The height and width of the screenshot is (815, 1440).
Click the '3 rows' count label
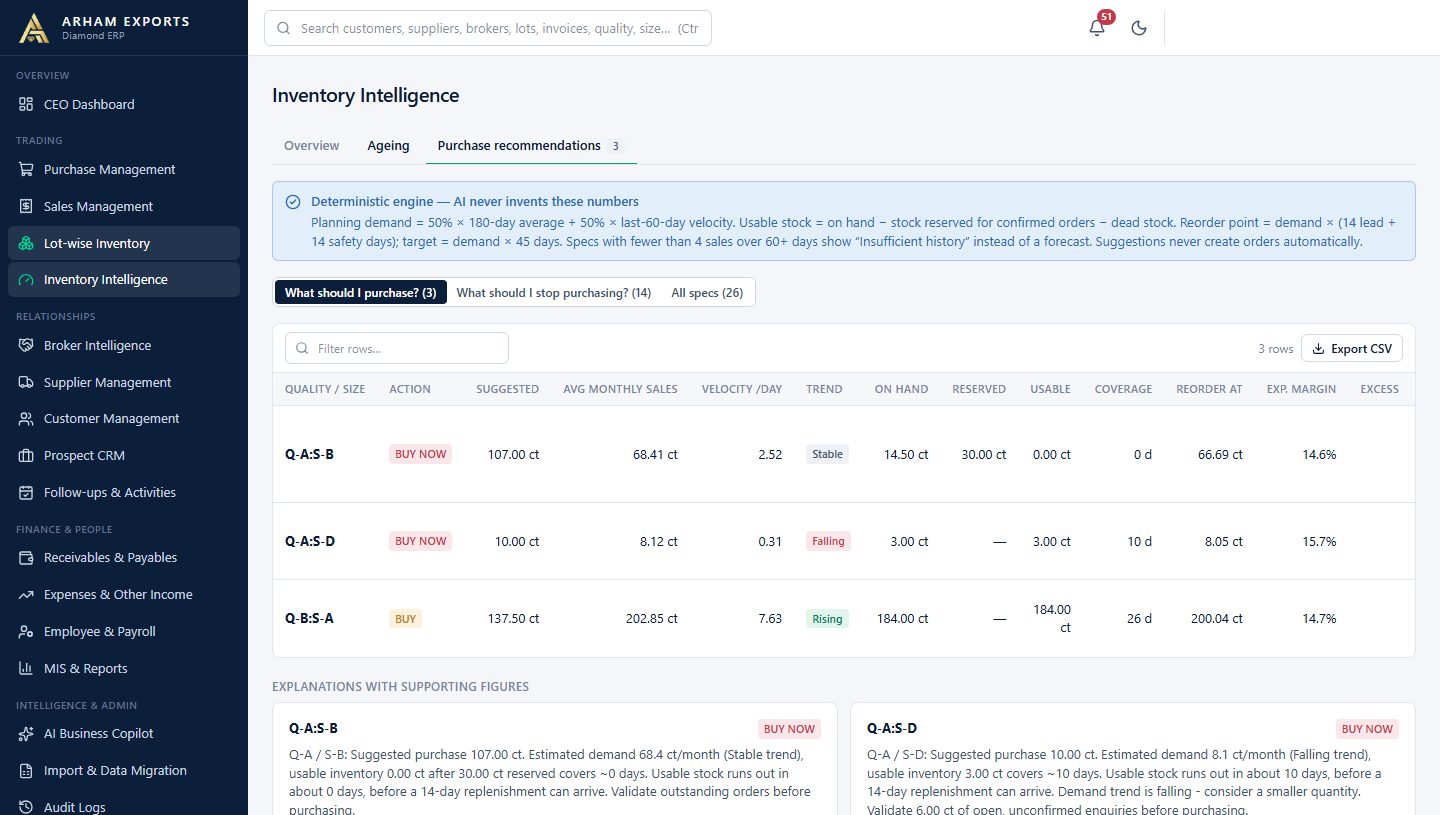click(x=1275, y=349)
